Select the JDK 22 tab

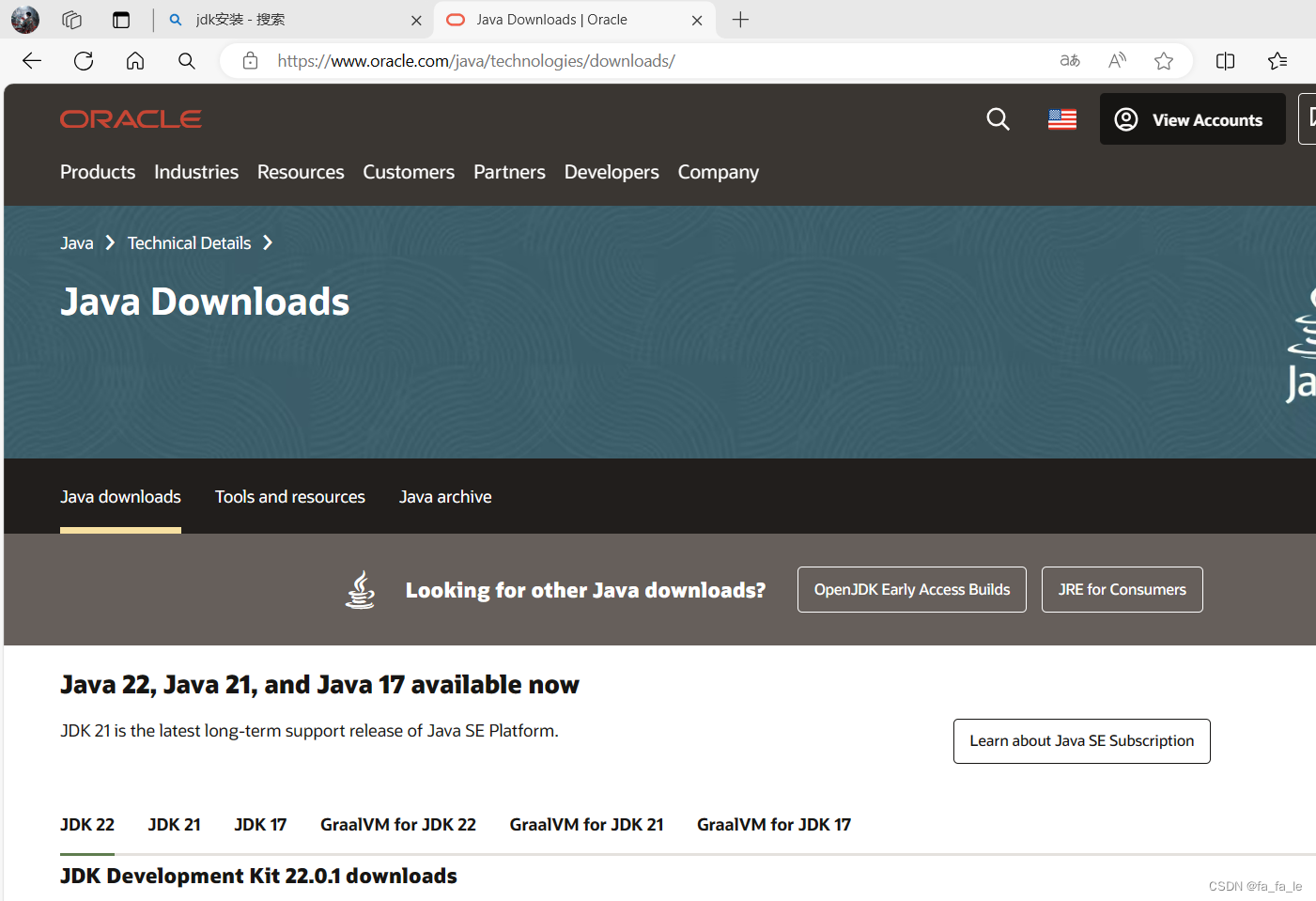[87, 825]
